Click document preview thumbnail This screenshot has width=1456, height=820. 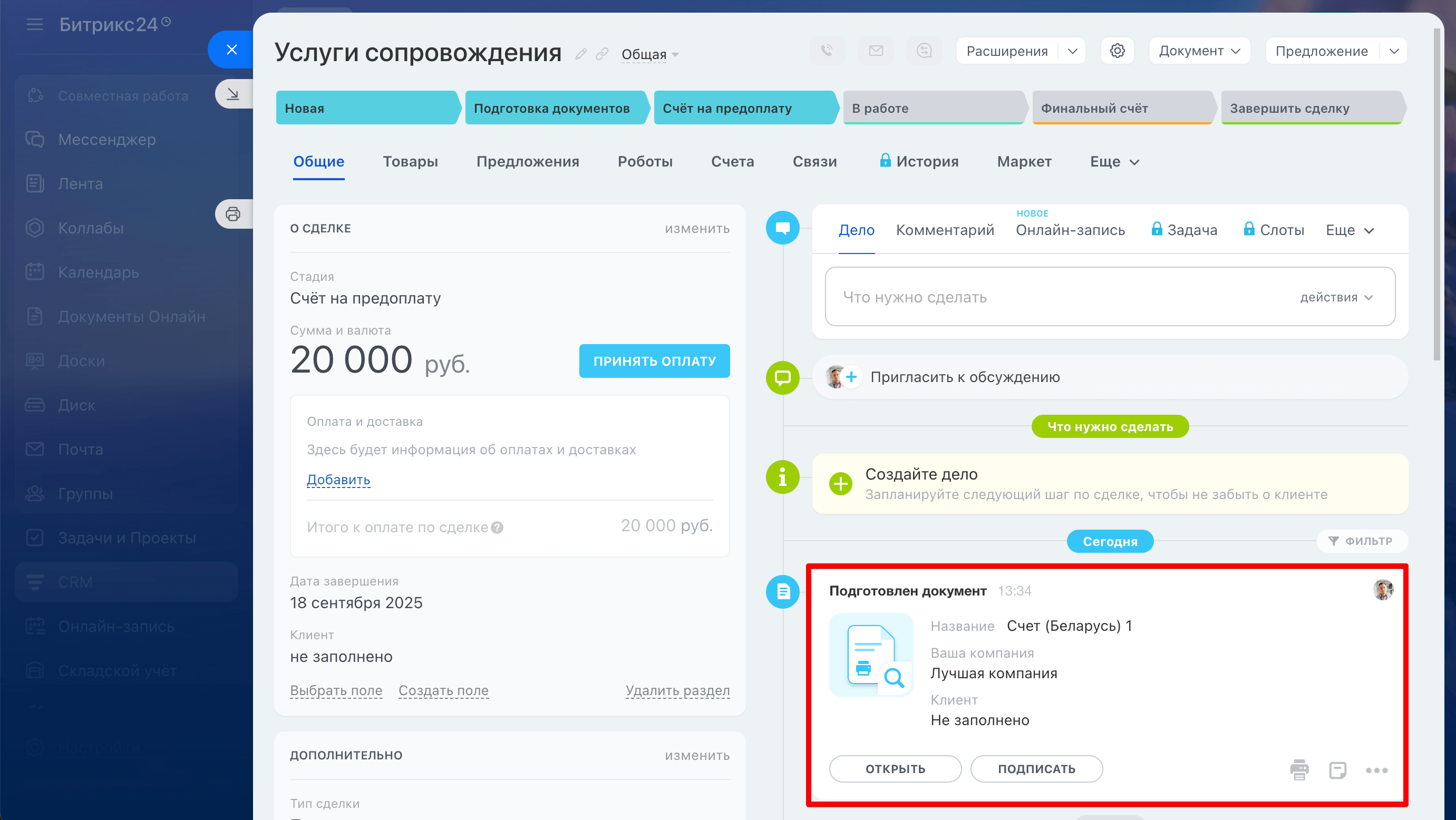tap(871, 655)
